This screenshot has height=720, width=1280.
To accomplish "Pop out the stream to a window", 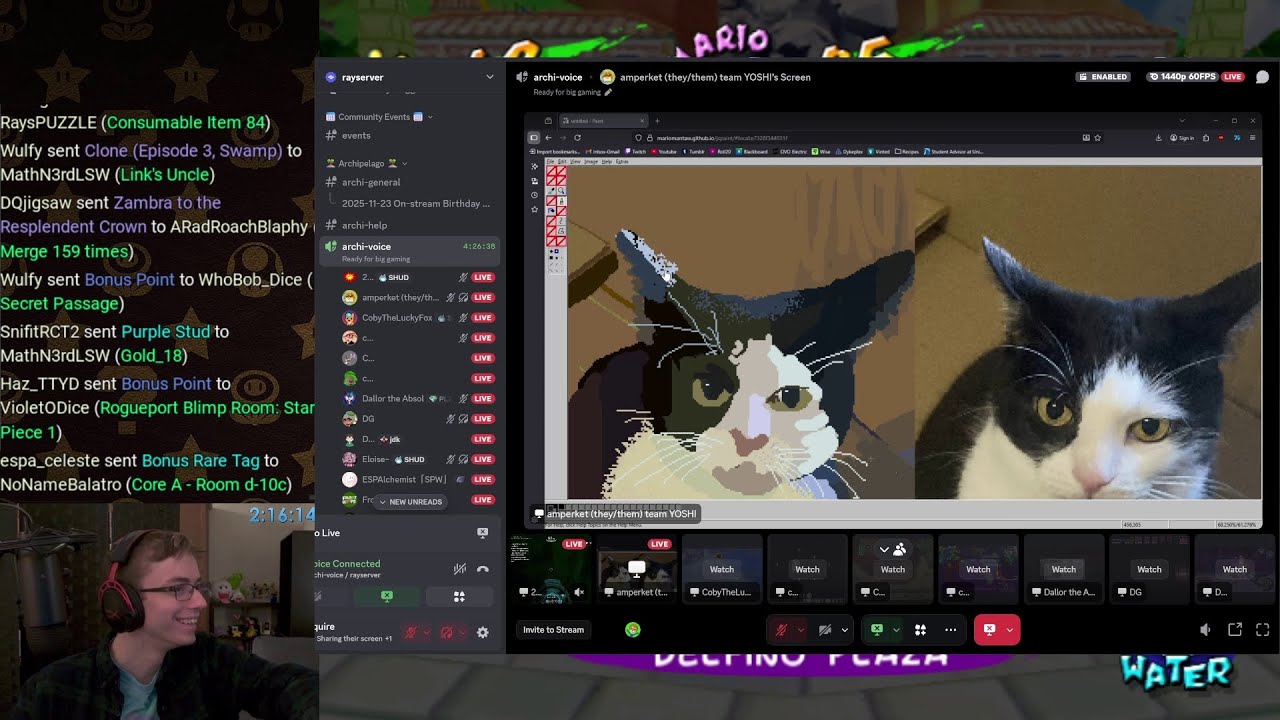I will pyautogui.click(x=1235, y=630).
